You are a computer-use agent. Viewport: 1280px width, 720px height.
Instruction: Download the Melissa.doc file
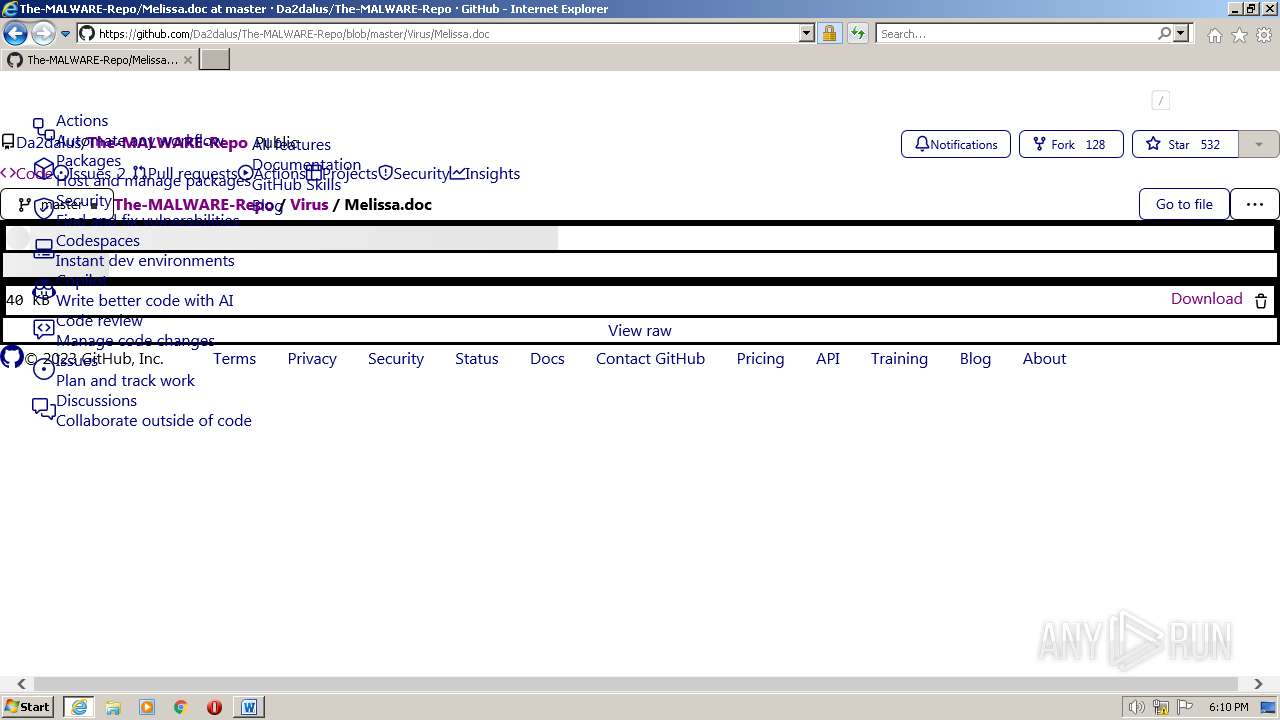click(x=1206, y=298)
